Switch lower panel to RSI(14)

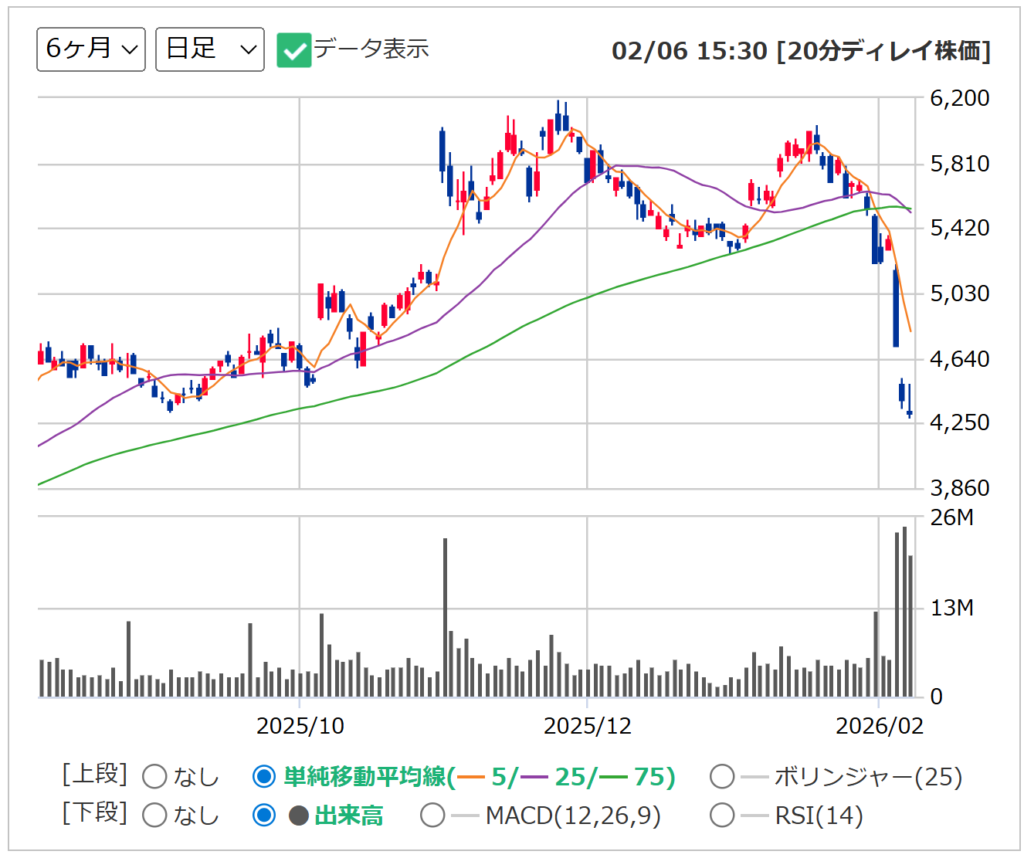click(x=721, y=816)
